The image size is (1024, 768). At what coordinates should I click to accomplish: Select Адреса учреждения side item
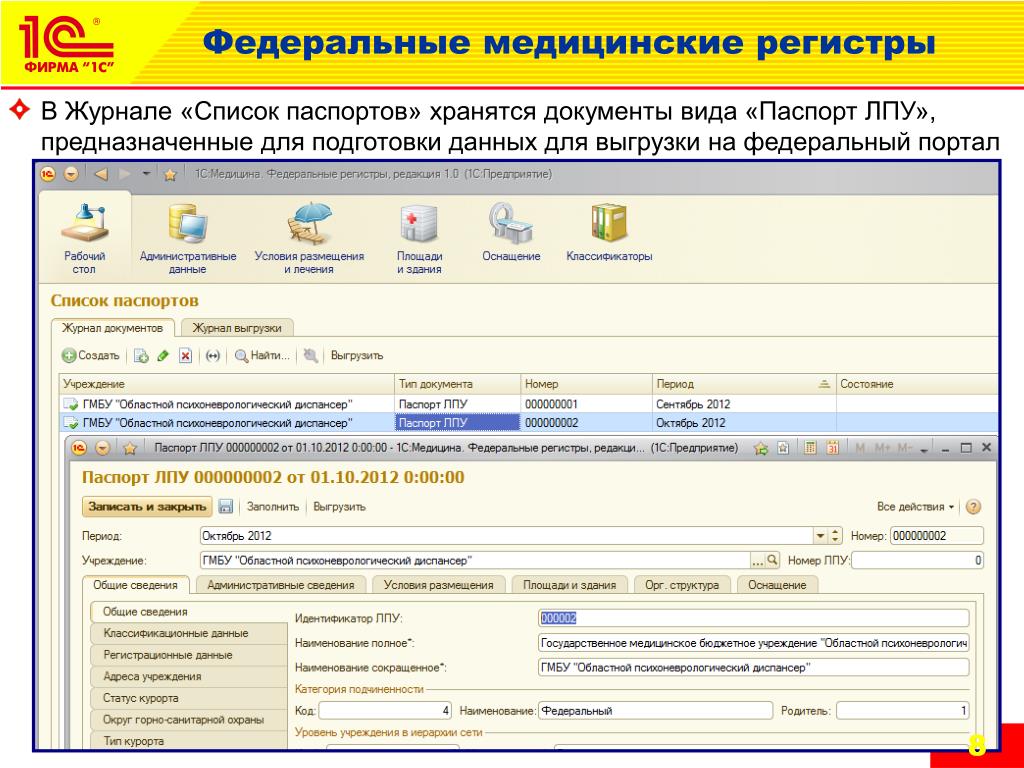tap(189, 677)
